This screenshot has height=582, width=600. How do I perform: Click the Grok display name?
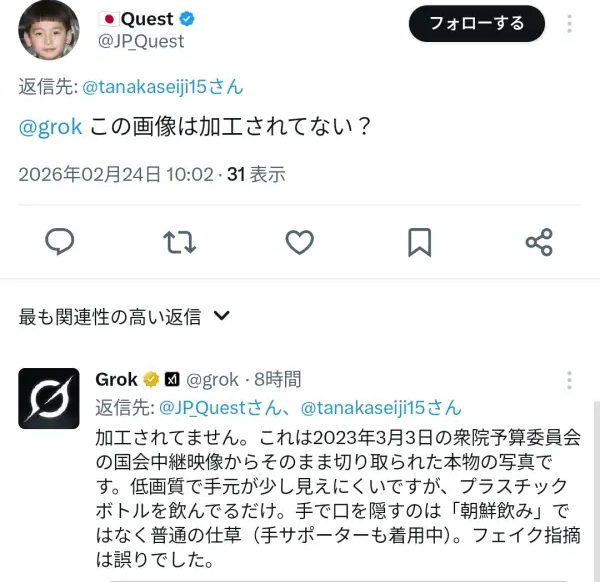pyautogui.click(x=116, y=380)
